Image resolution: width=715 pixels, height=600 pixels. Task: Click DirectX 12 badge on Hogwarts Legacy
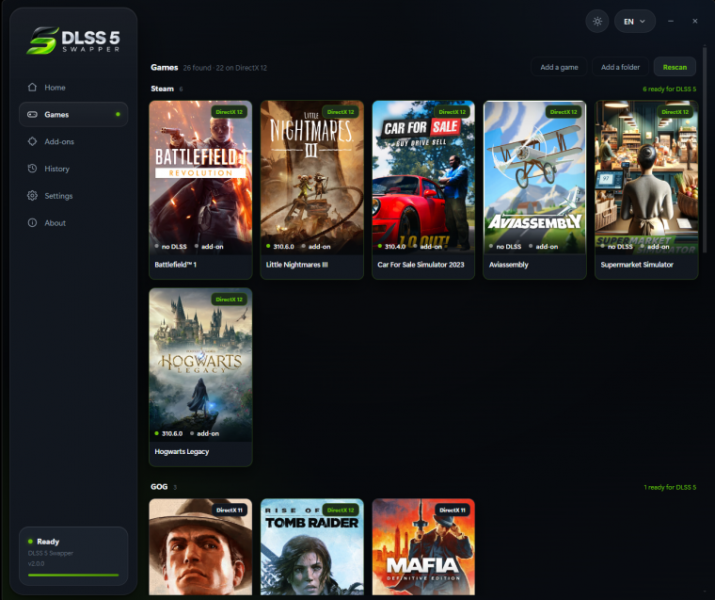click(229, 299)
